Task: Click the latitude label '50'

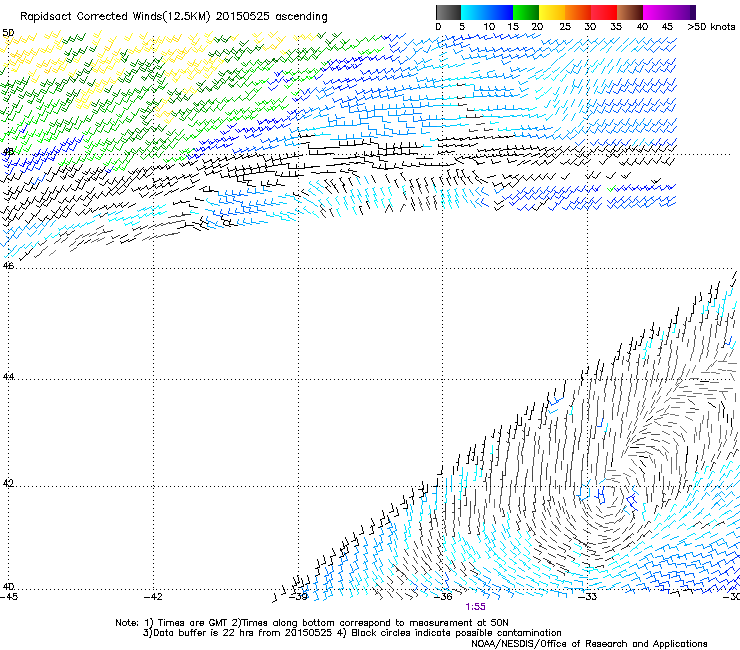Action: click(8, 33)
